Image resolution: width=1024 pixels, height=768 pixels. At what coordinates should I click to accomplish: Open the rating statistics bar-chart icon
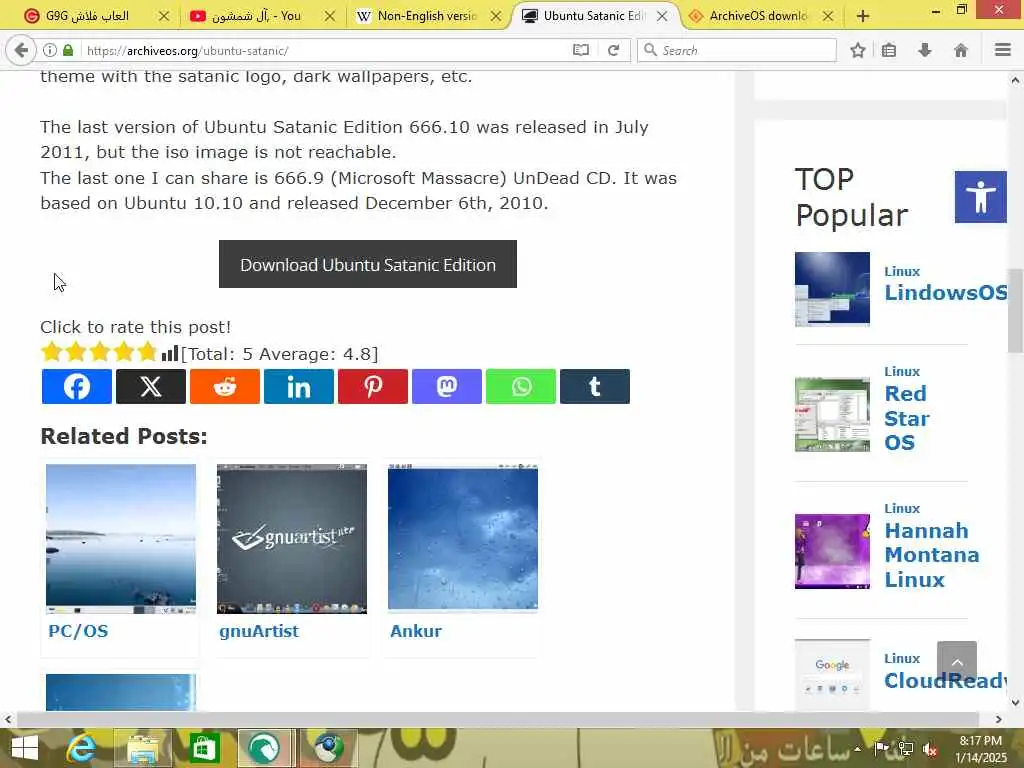pos(170,353)
